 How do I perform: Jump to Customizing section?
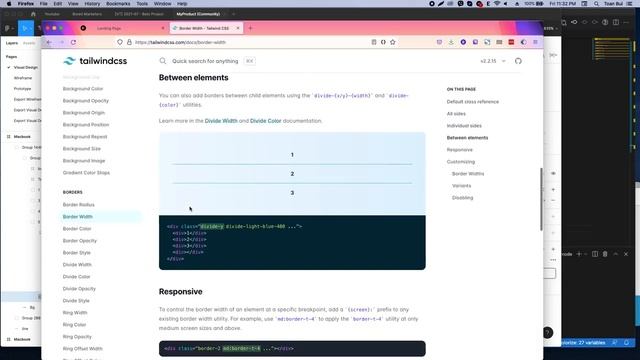[461, 162]
